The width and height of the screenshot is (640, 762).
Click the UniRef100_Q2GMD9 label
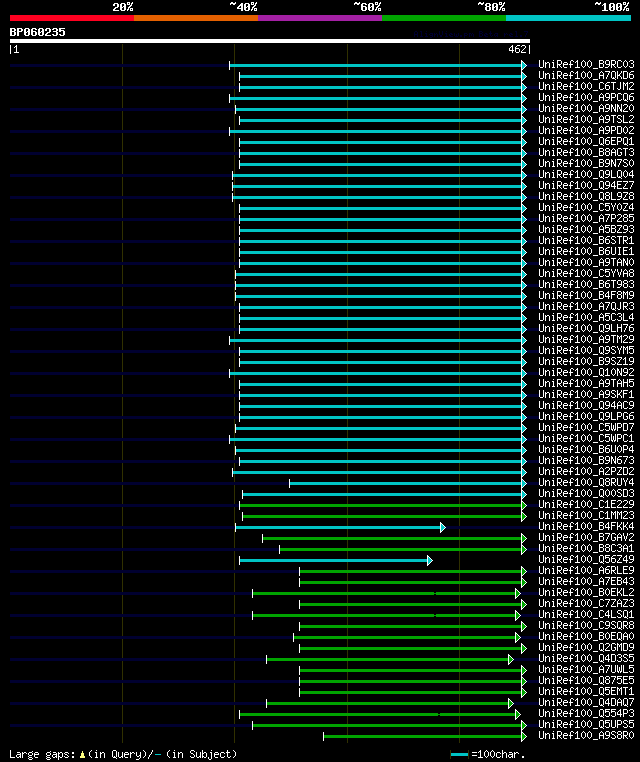586,648
